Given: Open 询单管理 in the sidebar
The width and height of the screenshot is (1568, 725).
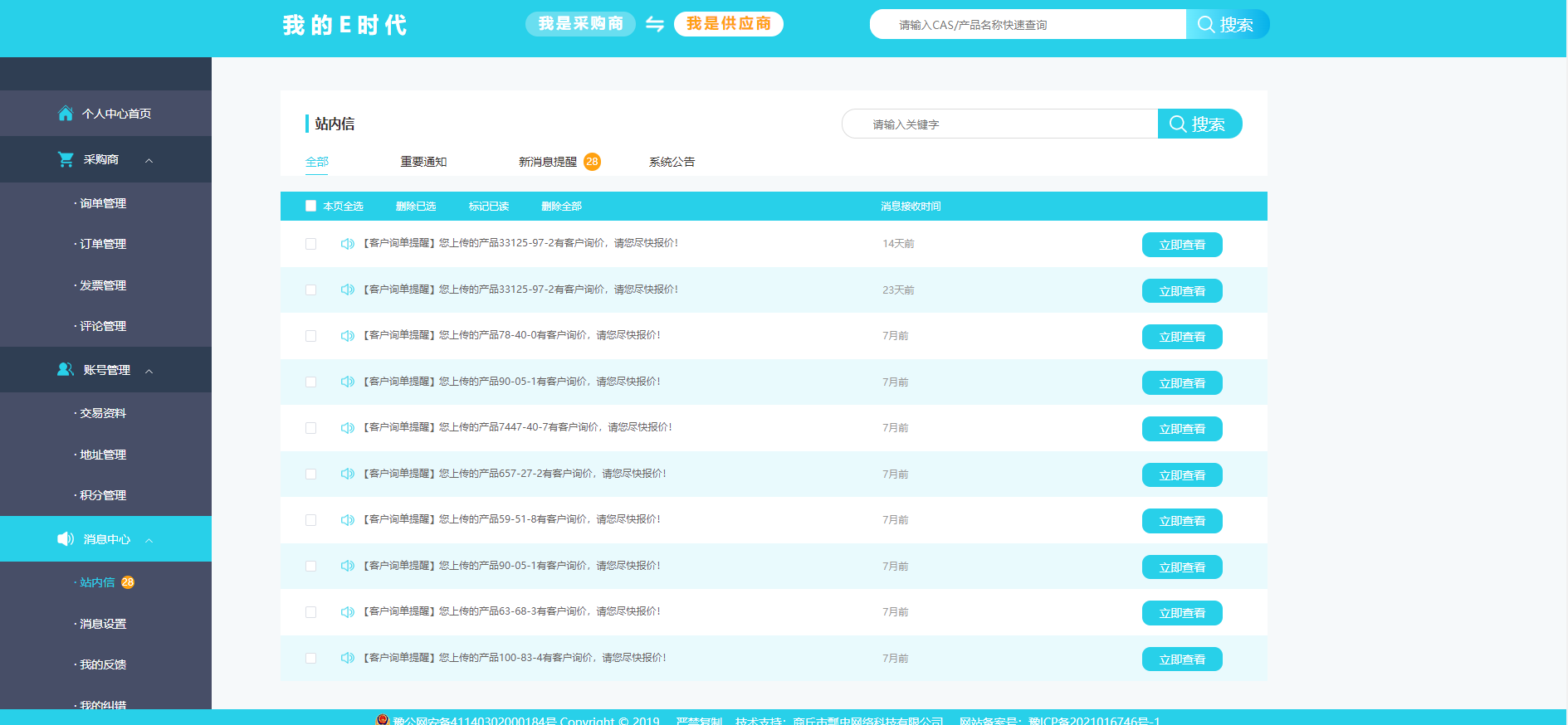Looking at the screenshot, I should tap(103, 203).
